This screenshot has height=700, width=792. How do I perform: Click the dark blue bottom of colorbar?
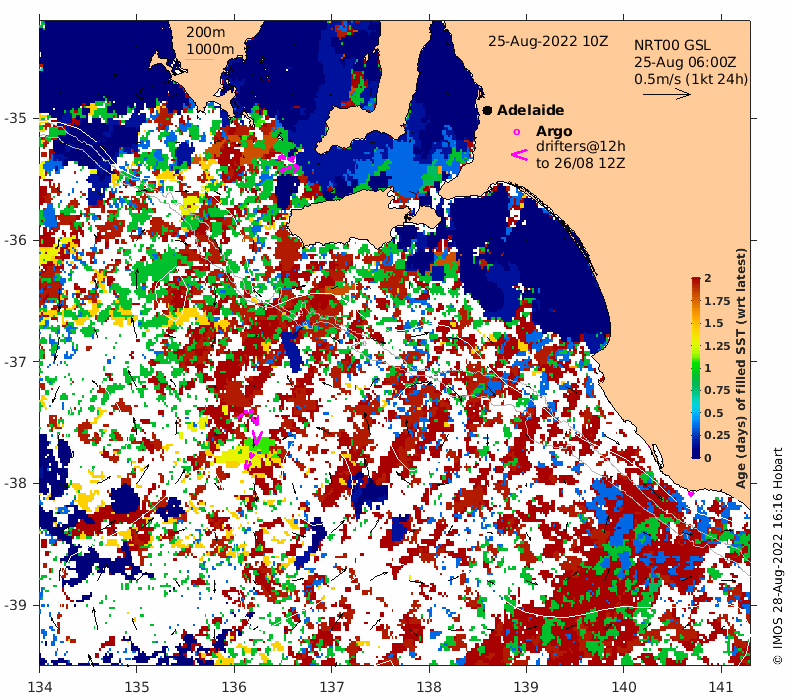[x=696, y=454]
